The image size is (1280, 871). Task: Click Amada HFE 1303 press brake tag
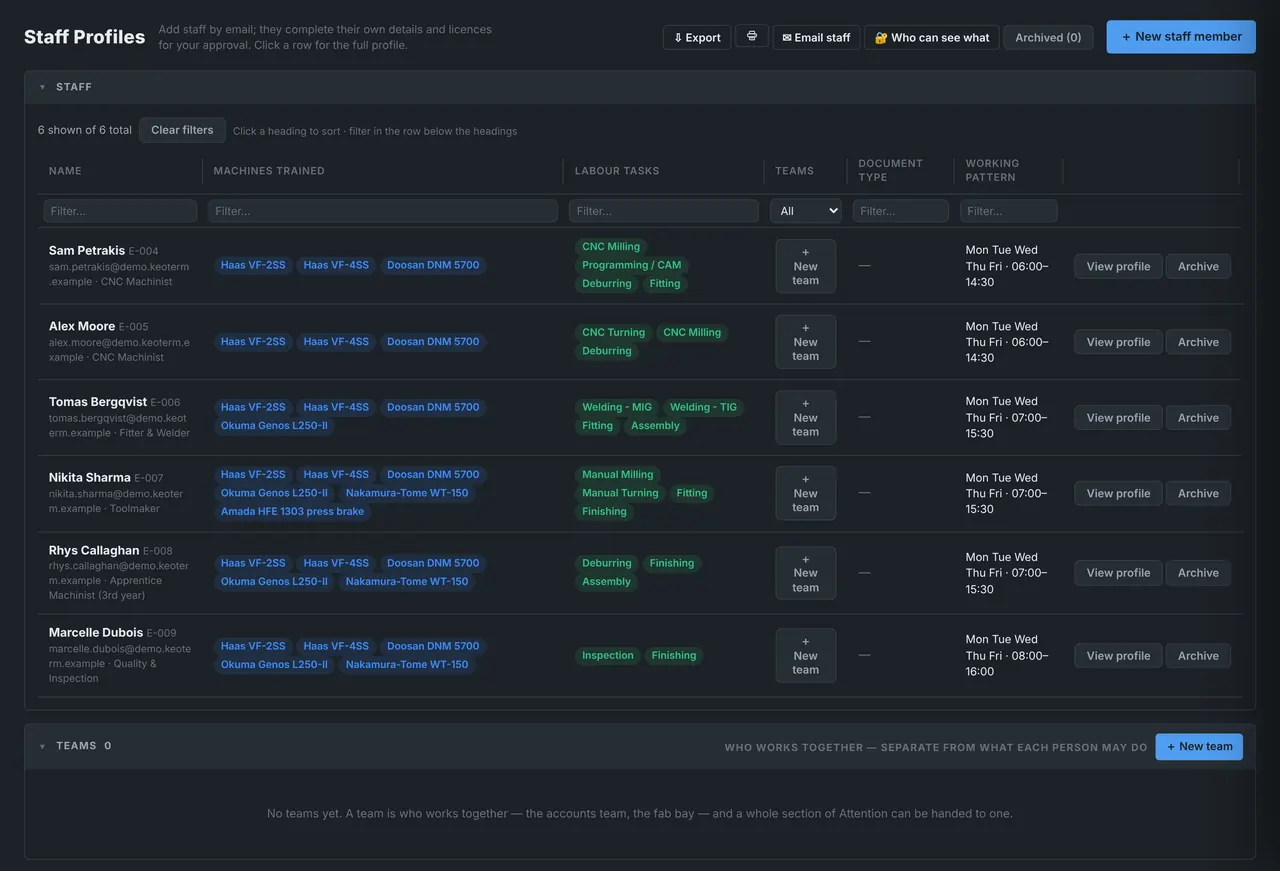pyautogui.click(x=292, y=511)
